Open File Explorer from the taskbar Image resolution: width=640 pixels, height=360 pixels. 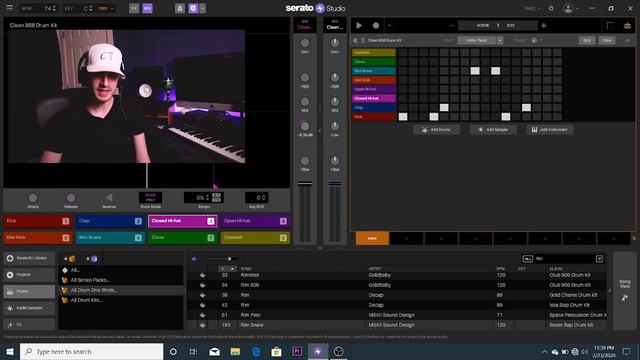point(235,351)
